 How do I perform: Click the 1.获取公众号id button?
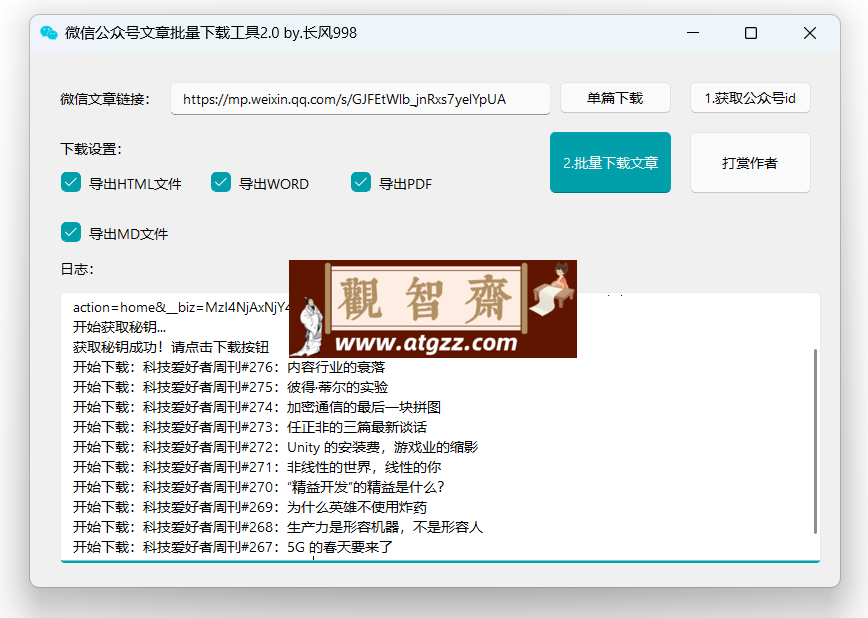pyautogui.click(x=750, y=98)
